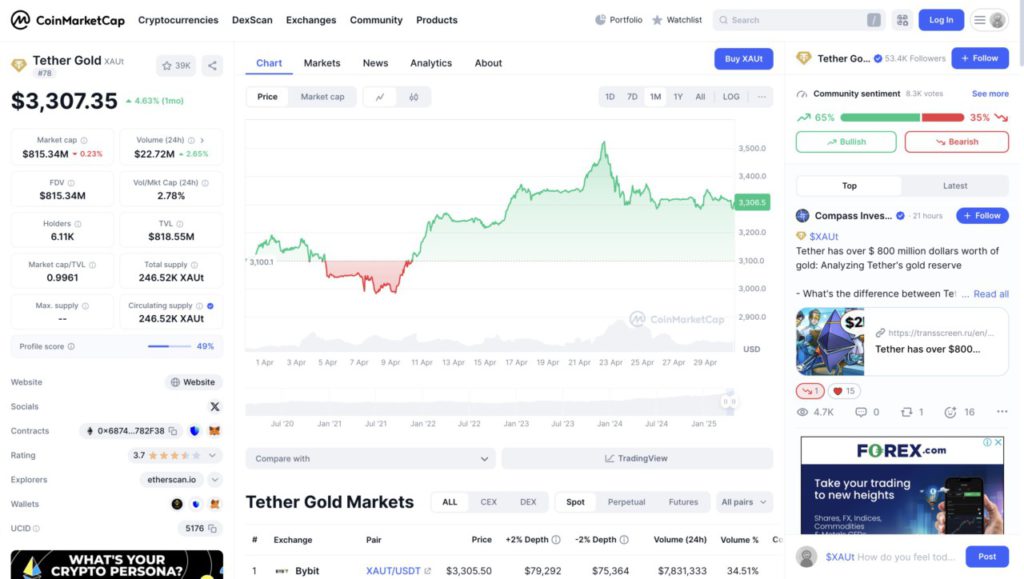Toggle chart to Market cap view
This screenshot has height=579, width=1024.
coord(322,97)
